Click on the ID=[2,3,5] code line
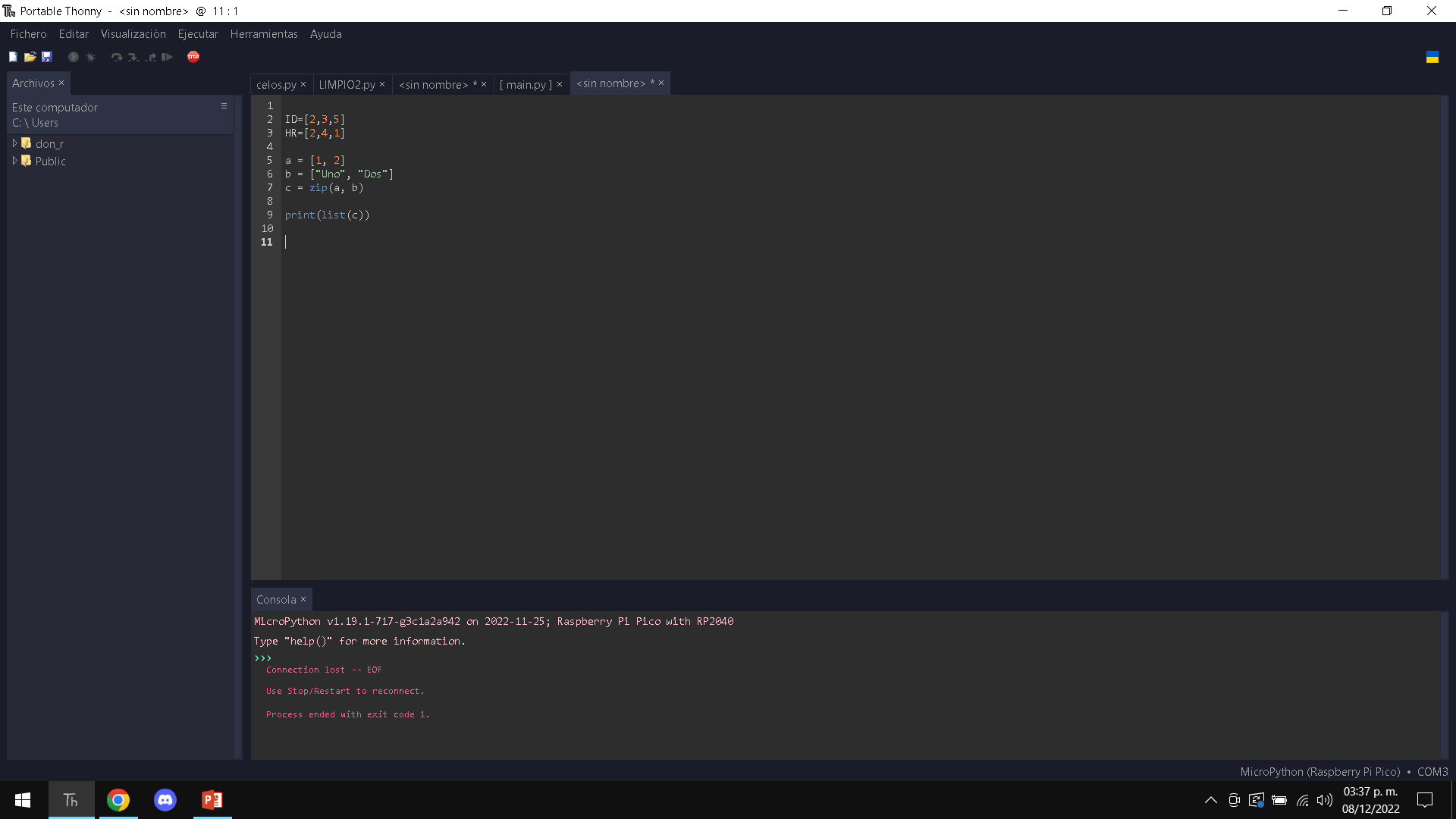The height and width of the screenshot is (819, 1456). pyautogui.click(x=315, y=119)
